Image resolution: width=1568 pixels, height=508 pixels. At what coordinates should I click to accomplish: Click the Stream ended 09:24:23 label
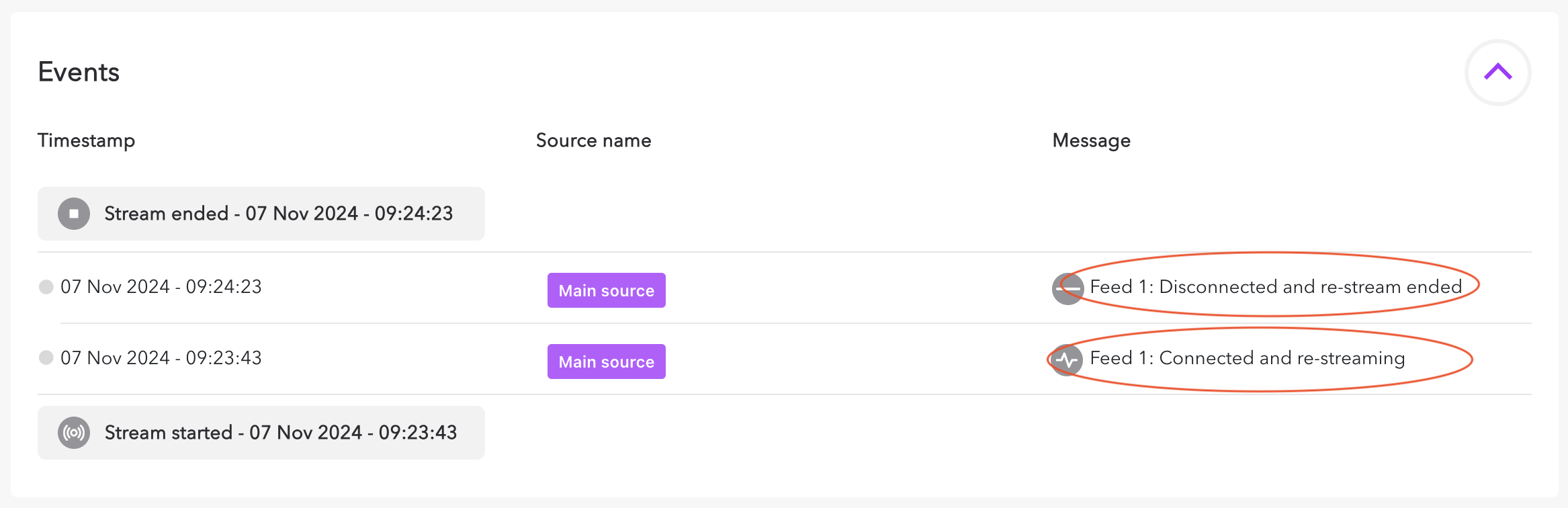(278, 214)
